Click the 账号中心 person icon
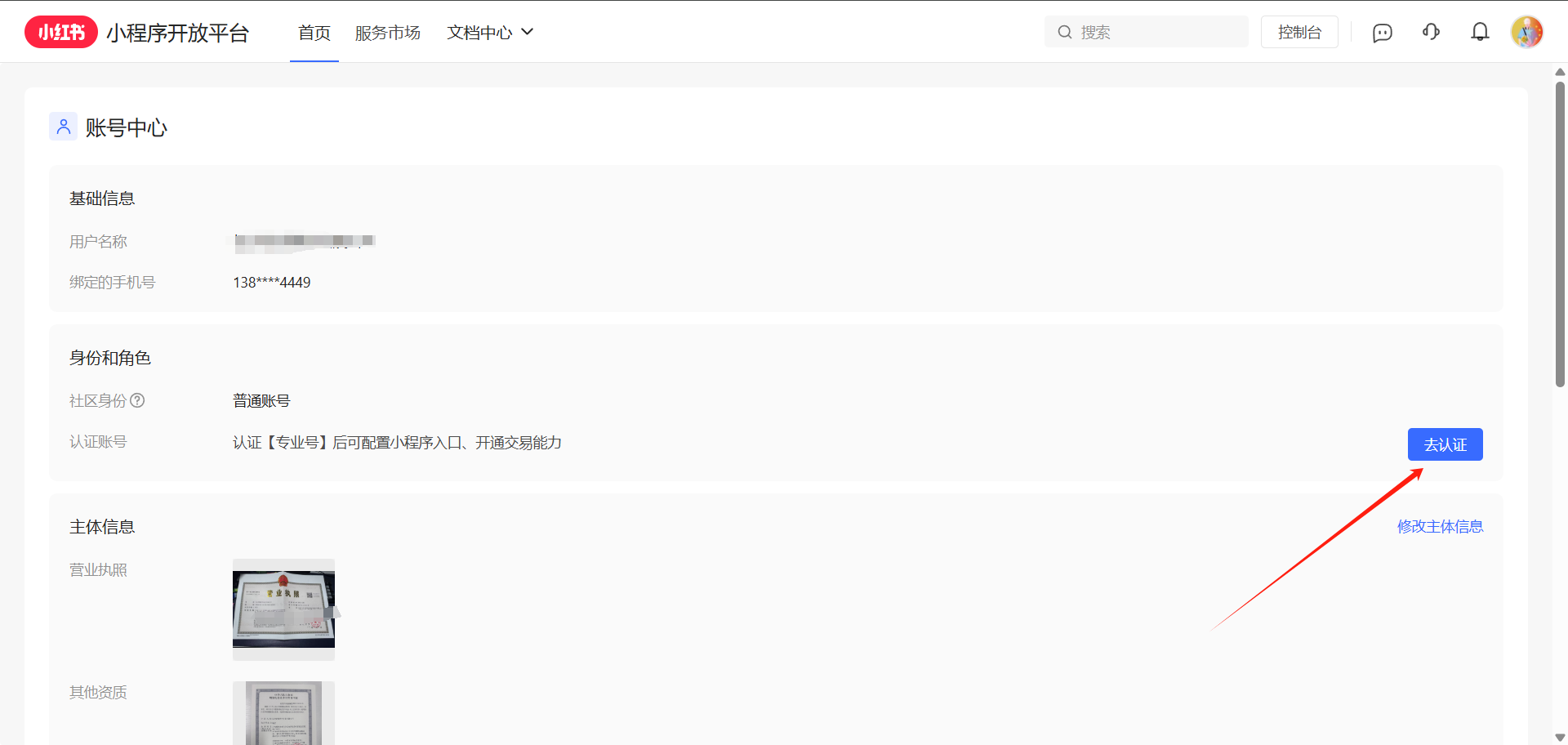The image size is (1568, 745). pos(64,127)
